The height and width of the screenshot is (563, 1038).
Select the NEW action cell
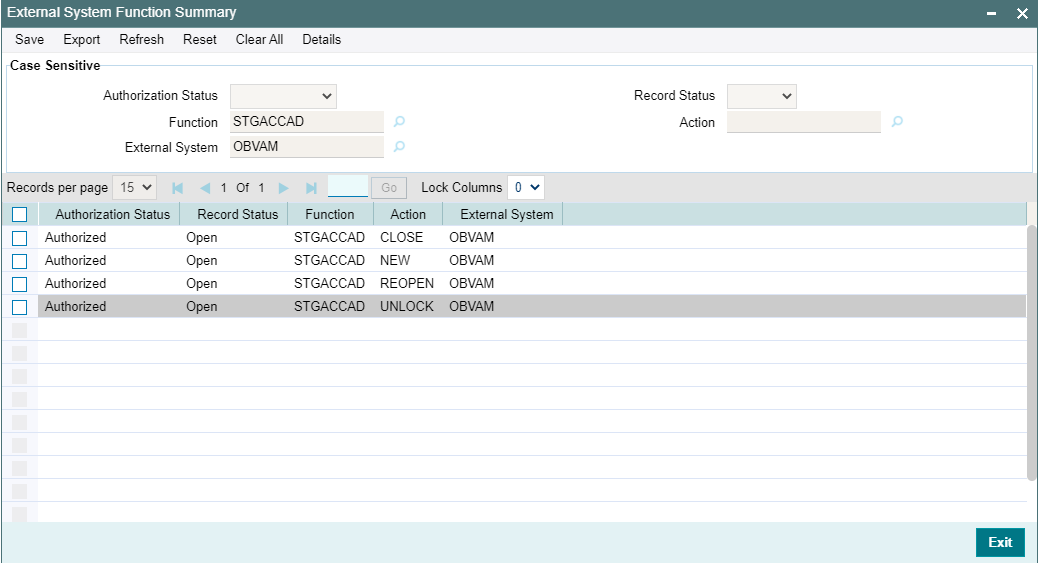395,260
